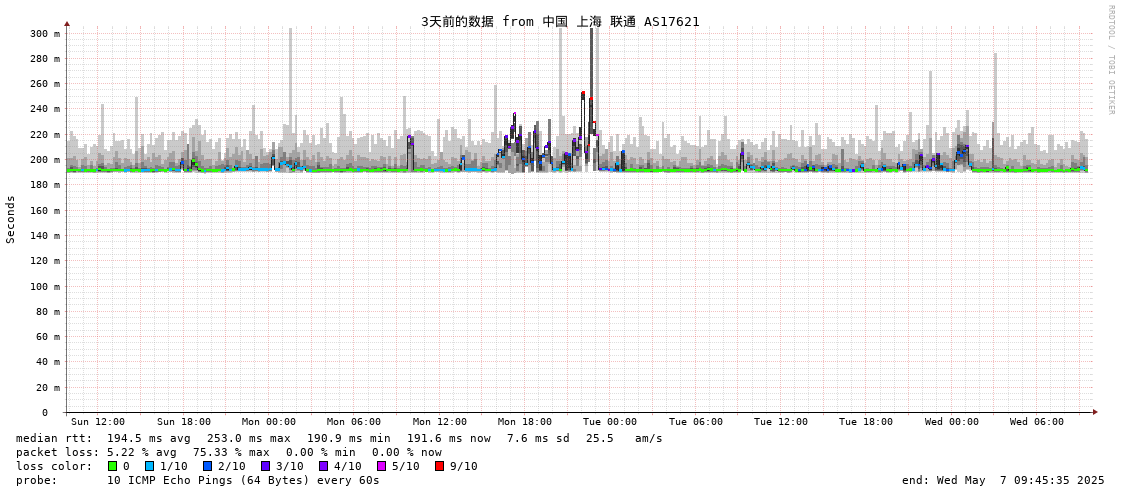The height and width of the screenshot is (494, 1121).
Task: Click the 'Tue 18:00' time axis label
Action: click(x=866, y=422)
